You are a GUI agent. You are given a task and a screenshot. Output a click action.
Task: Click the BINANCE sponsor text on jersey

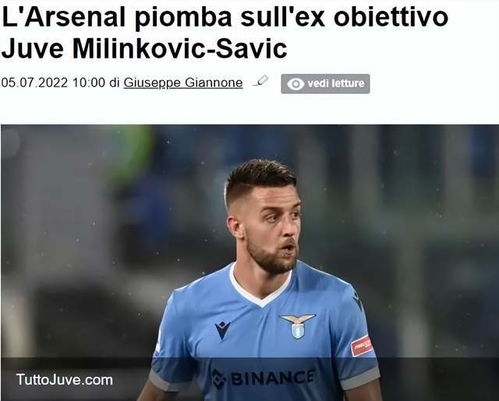(x=272, y=378)
